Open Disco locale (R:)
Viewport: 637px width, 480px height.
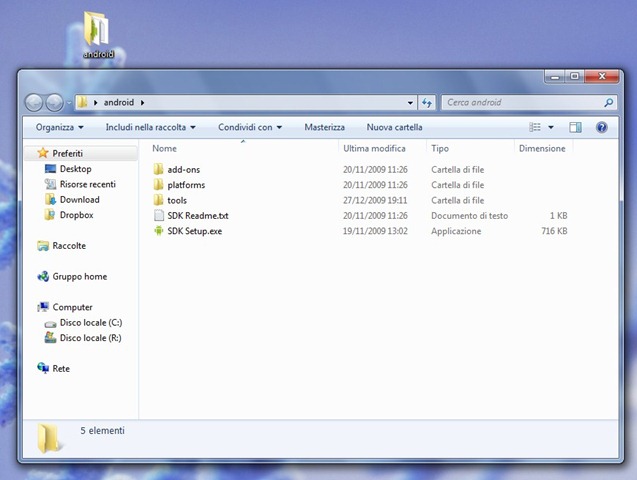tap(91, 338)
